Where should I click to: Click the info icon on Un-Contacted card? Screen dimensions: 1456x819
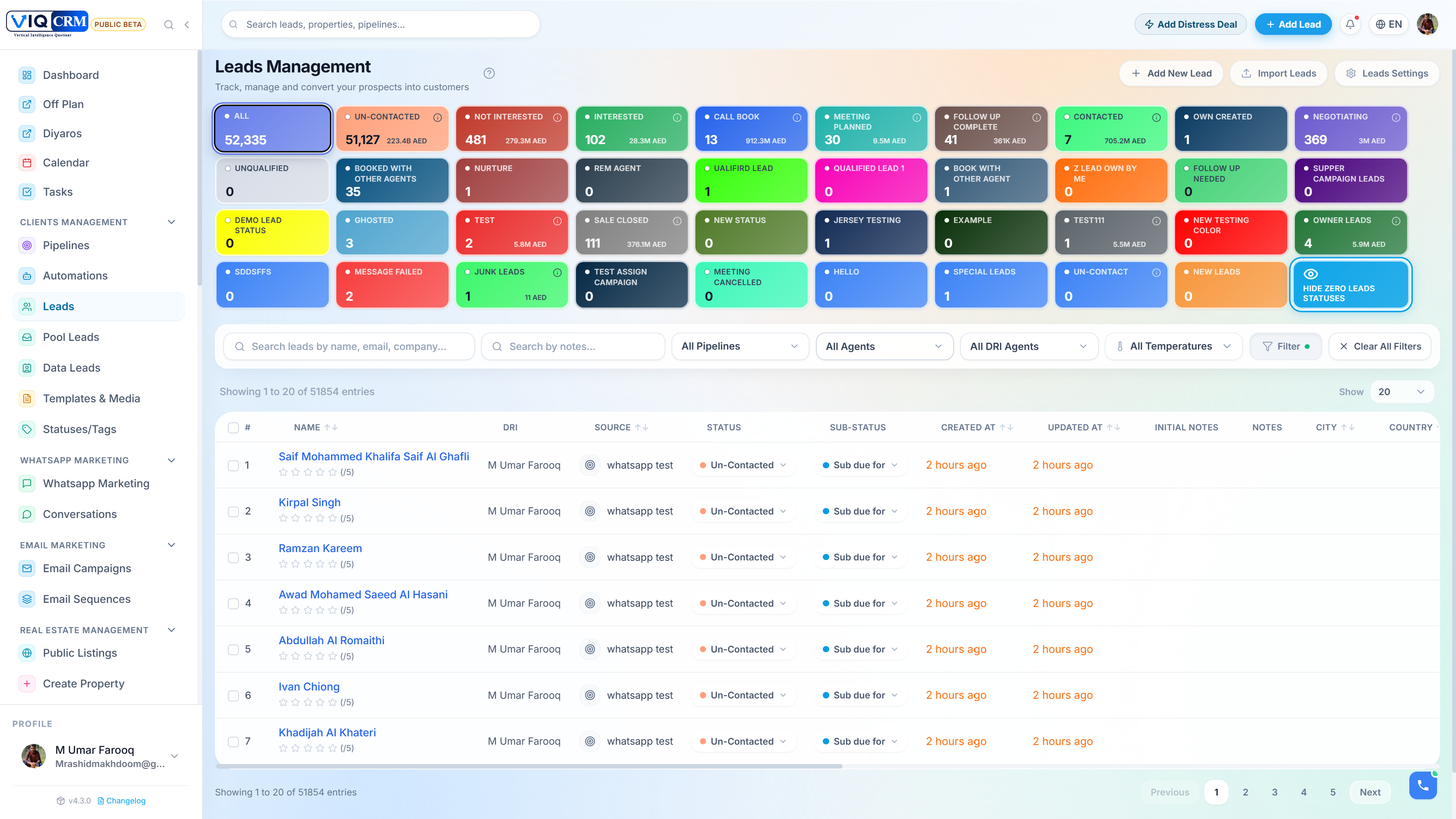[x=438, y=118]
